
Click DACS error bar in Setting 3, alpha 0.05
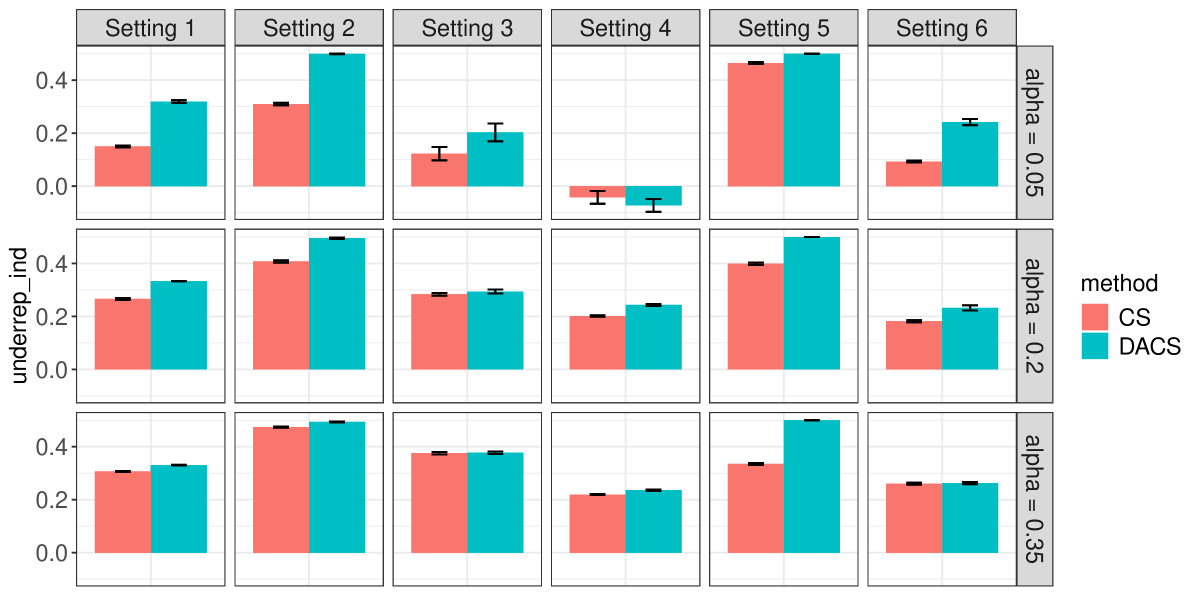[495, 132]
